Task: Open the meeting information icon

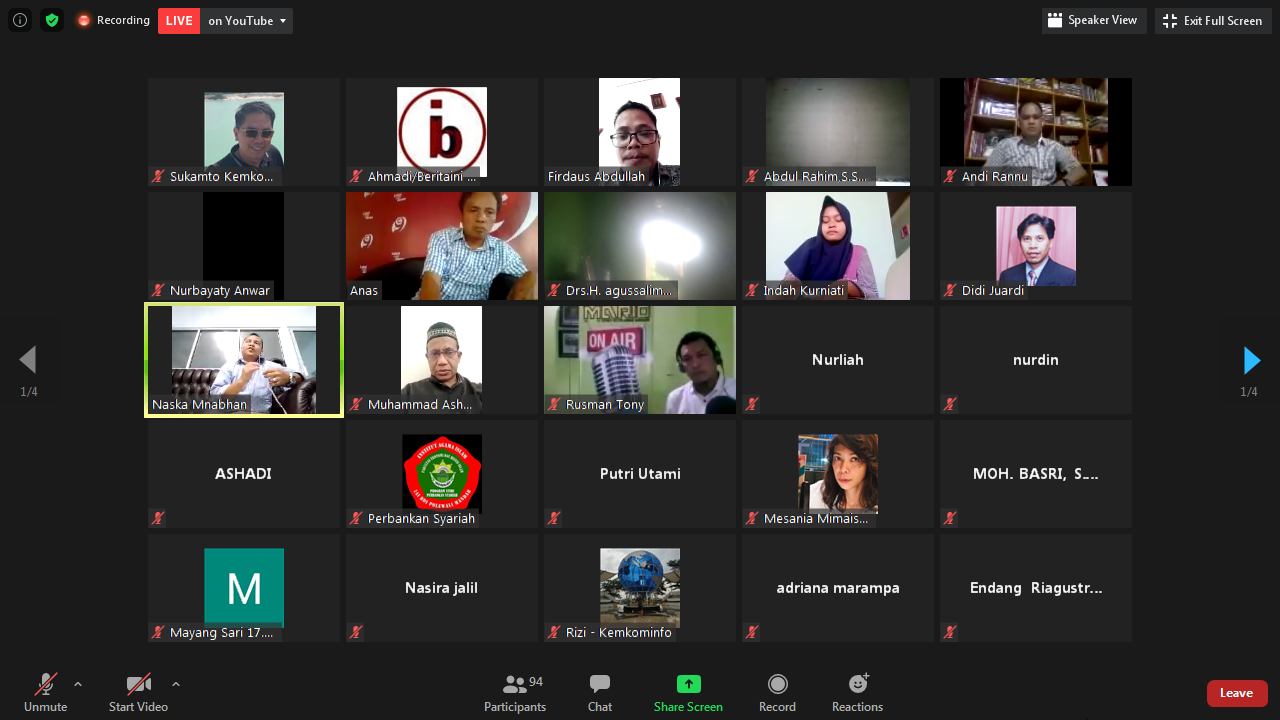Action: tap(20, 20)
